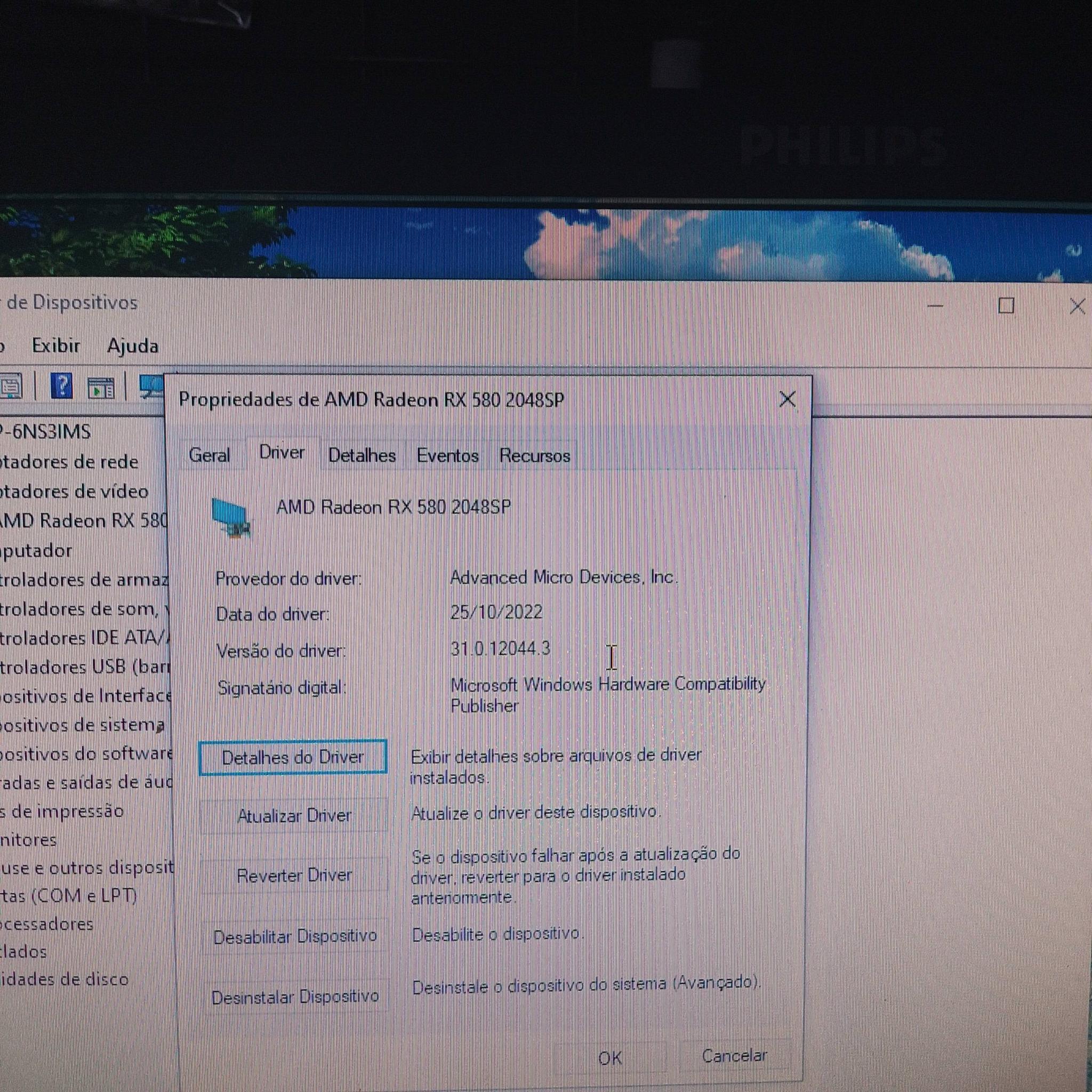Select the network adapters tree item
1092x1092 pixels.
pos(69,462)
